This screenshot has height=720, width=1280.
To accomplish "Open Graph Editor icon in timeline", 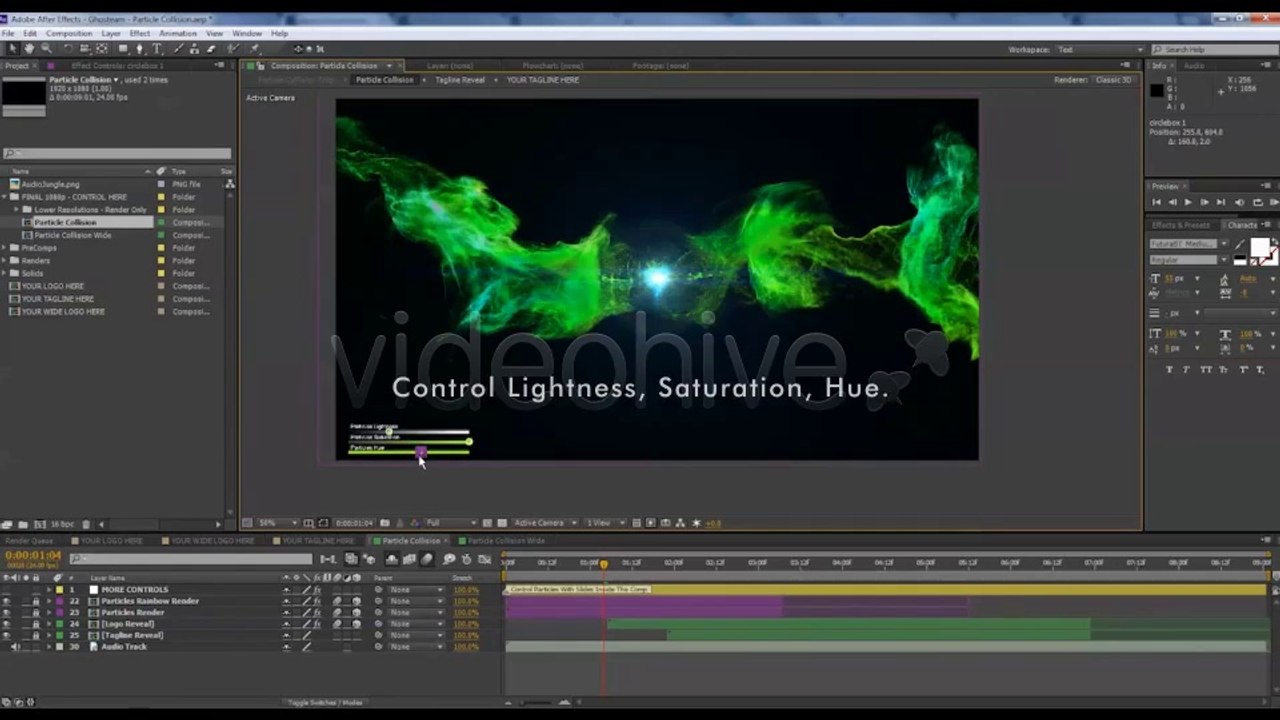I will [485, 559].
